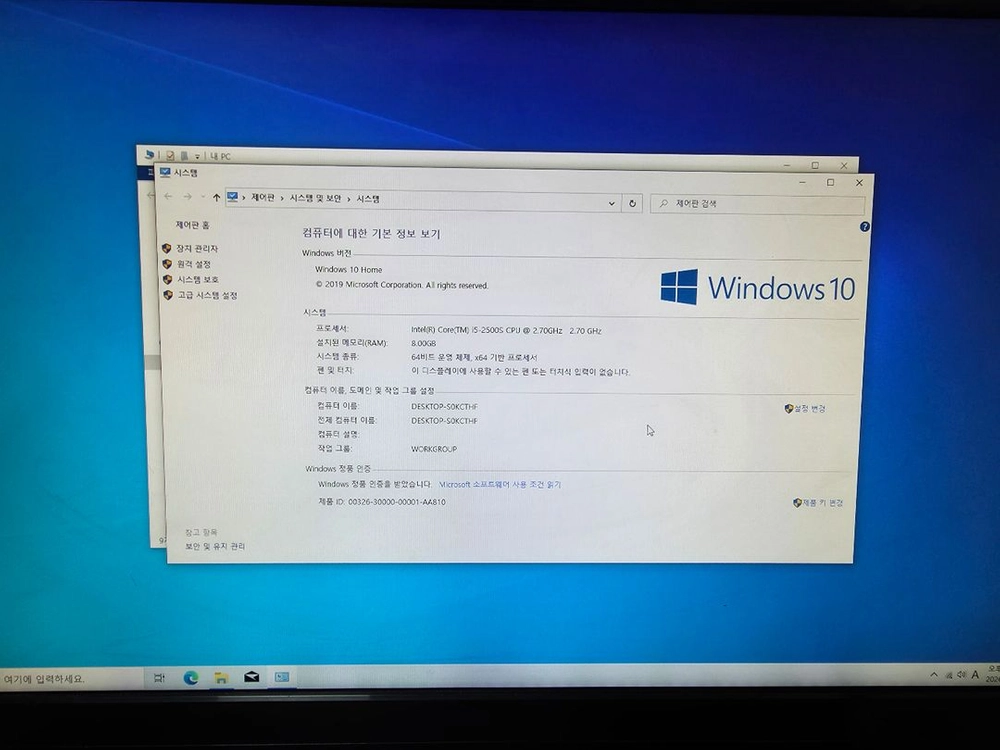1000x750 pixels.
Task: Click the shield icon beside 시스템 보호
Action: 168,279
